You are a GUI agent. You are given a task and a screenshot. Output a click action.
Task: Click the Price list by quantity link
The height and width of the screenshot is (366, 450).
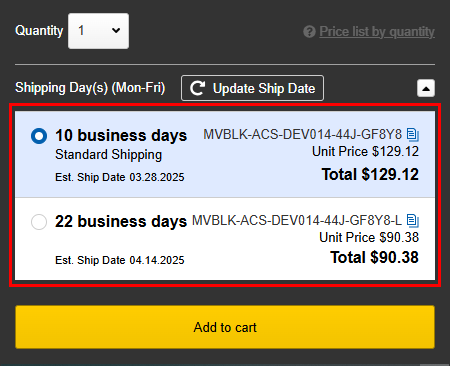(377, 32)
